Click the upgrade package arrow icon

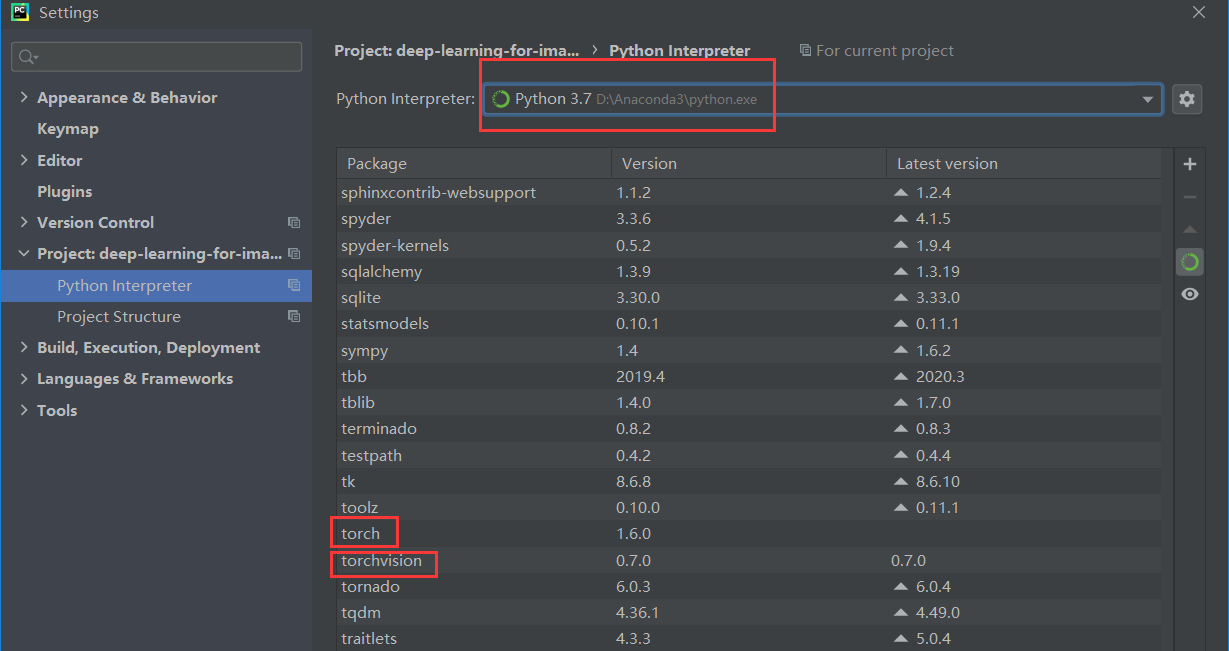(x=1189, y=230)
